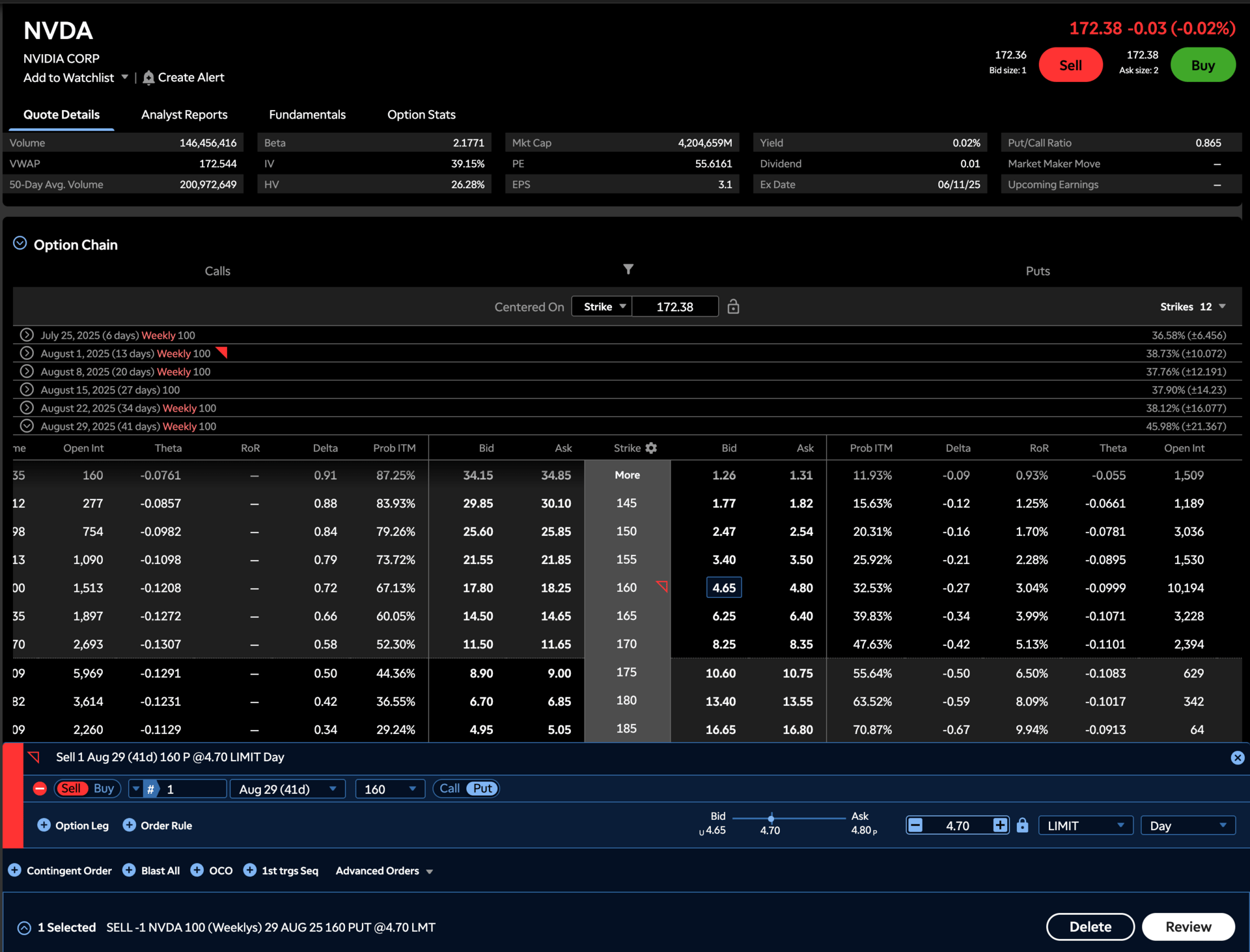Click the Delete order button
Viewport: 1250px width, 952px height.
[x=1090, y=927]
